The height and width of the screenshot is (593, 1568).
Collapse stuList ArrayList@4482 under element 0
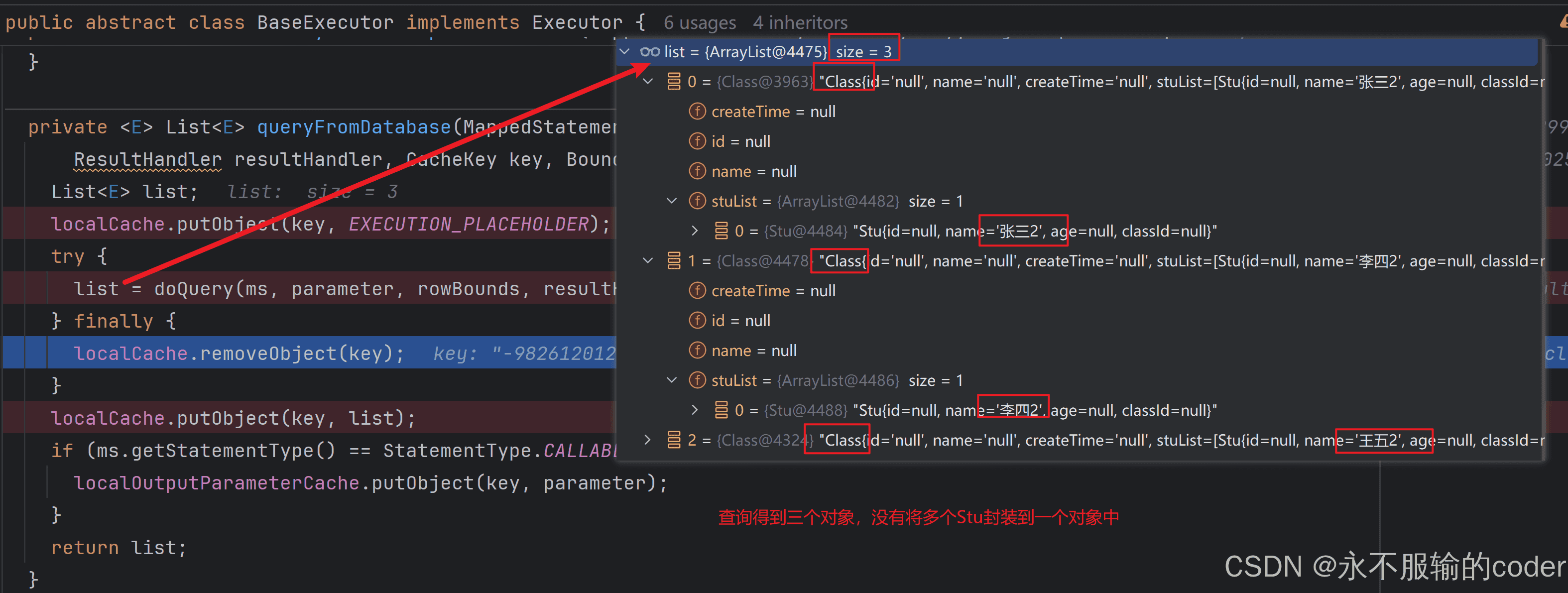(x=672, y=201)
